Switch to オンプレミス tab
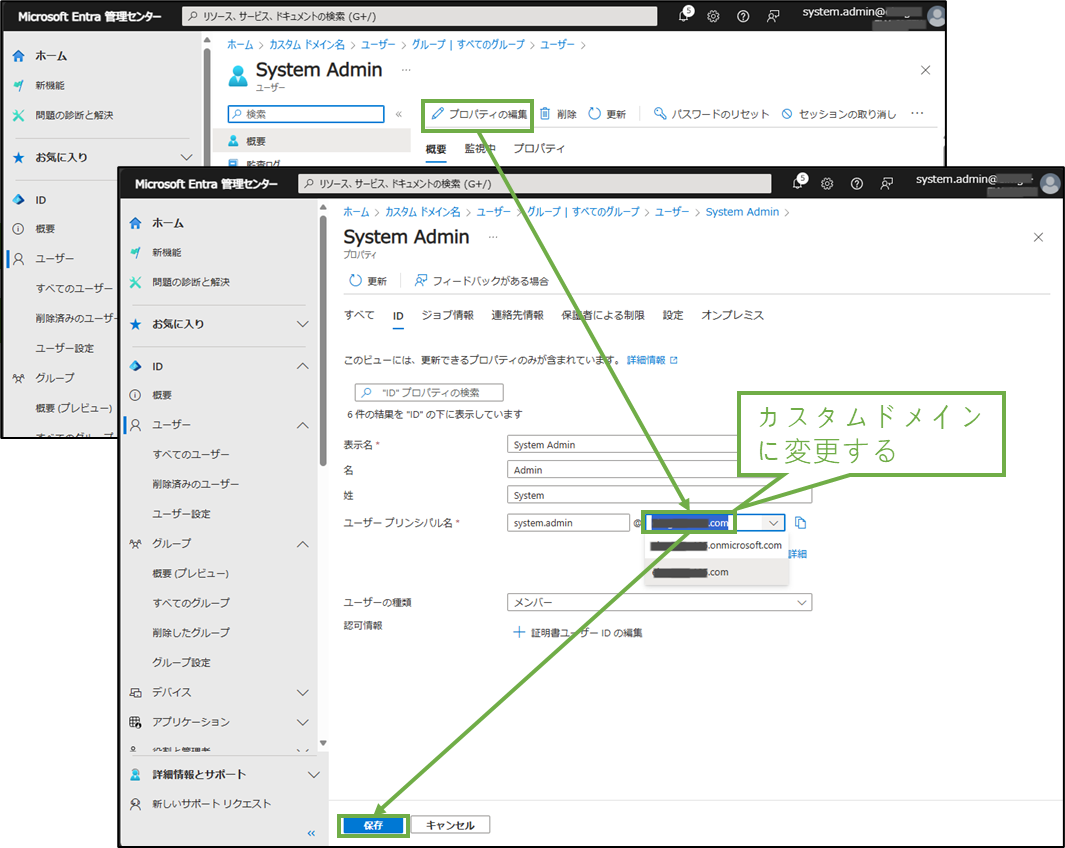Screen dimensions: 1065x848 click(x=732, y=315)
